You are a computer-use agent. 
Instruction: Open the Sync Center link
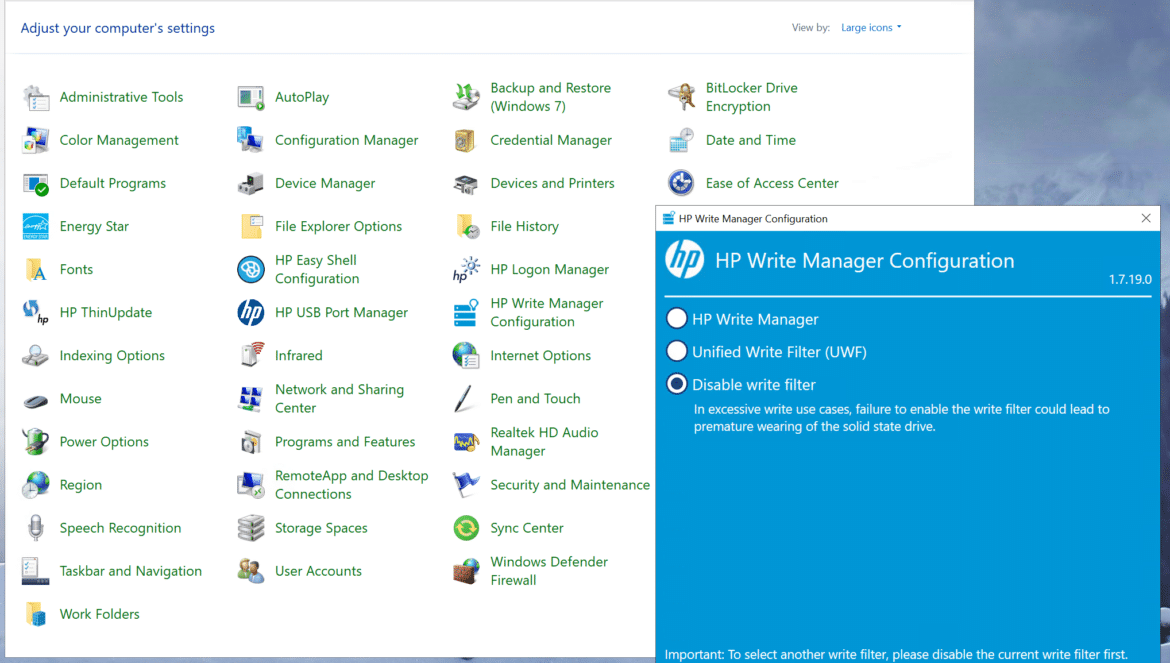coord(527,528)
